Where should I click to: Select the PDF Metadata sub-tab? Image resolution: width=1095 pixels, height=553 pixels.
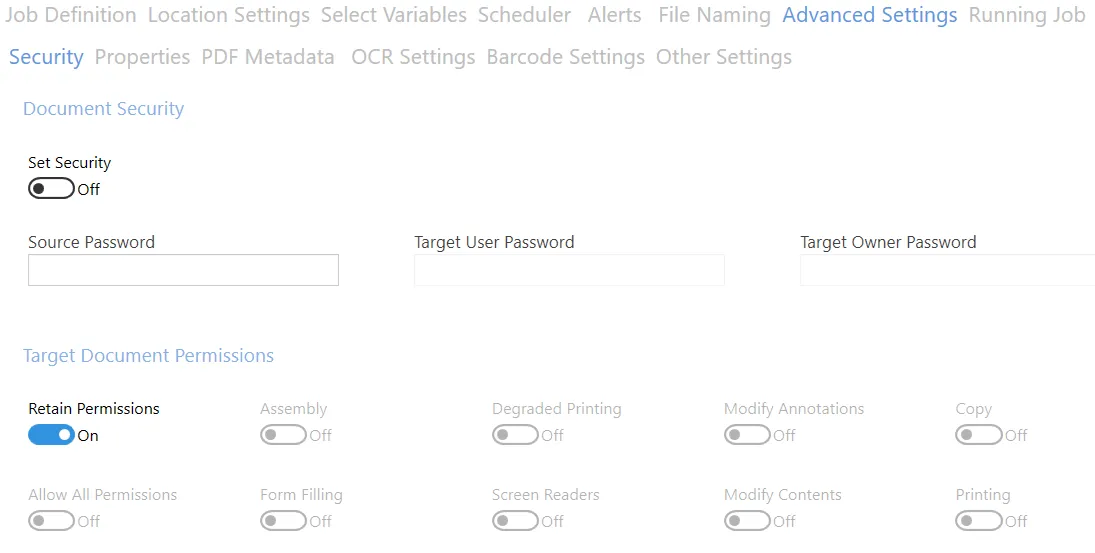(268, 57)
